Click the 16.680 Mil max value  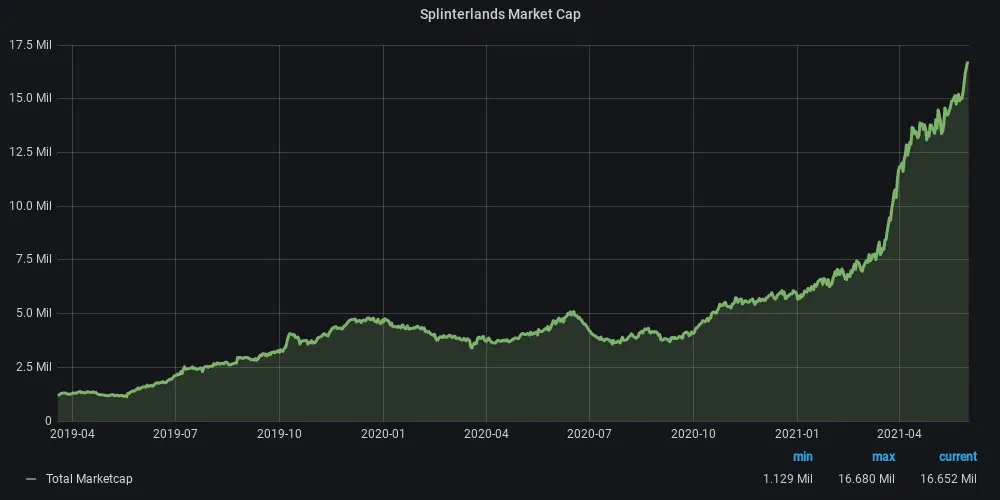pos(867,478)
